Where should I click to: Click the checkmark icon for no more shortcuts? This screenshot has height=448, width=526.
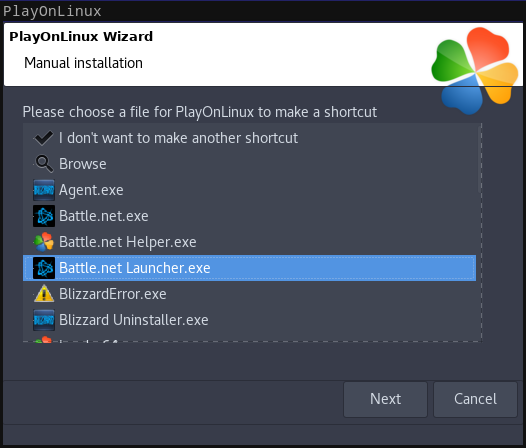pyautogui.click(x=44, y=138)
